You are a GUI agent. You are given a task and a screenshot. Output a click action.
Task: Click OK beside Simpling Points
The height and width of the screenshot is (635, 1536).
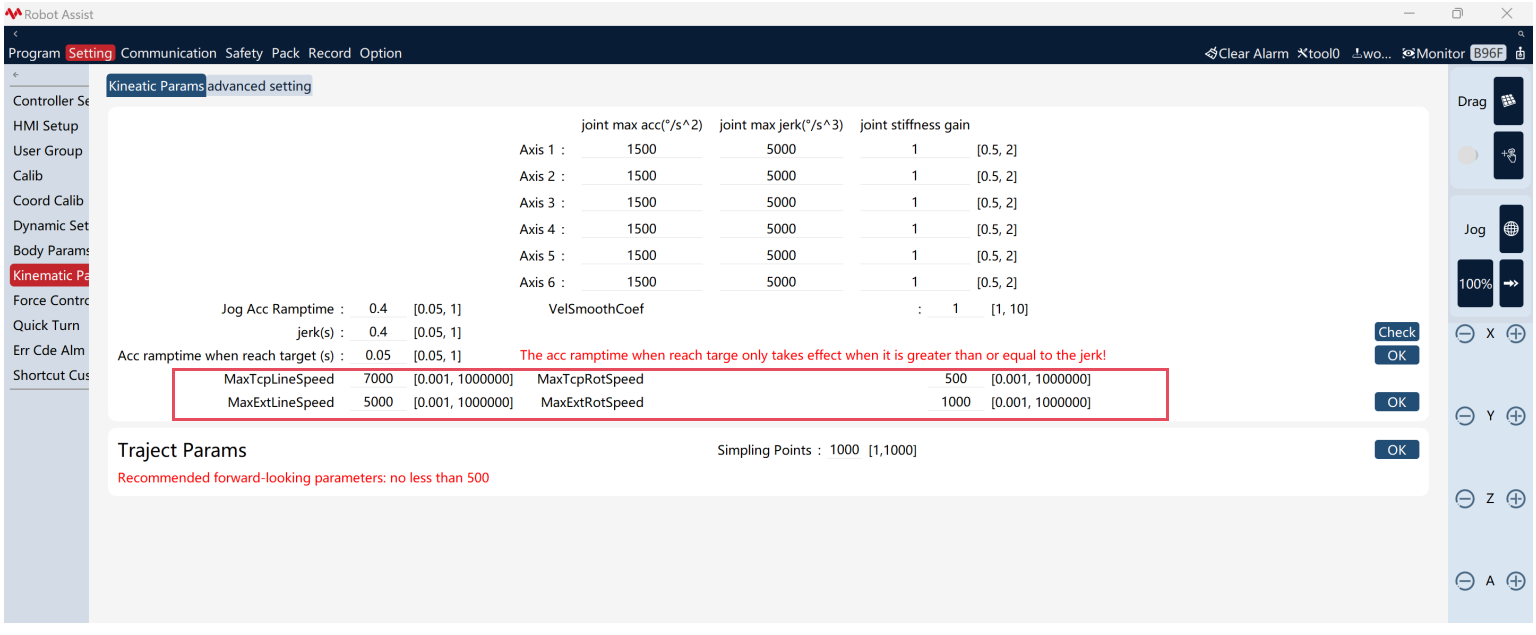1396,450
